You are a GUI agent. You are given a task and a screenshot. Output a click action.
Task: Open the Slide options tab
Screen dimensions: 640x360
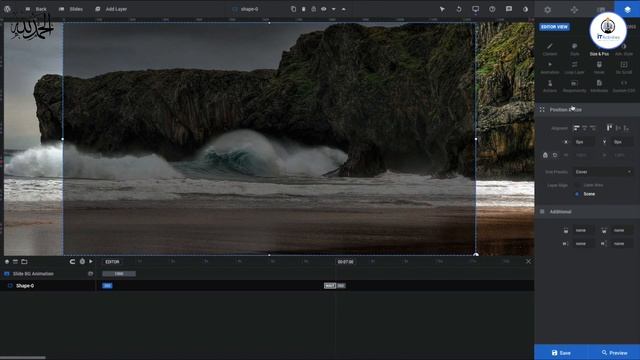click(x=601, y=9)
